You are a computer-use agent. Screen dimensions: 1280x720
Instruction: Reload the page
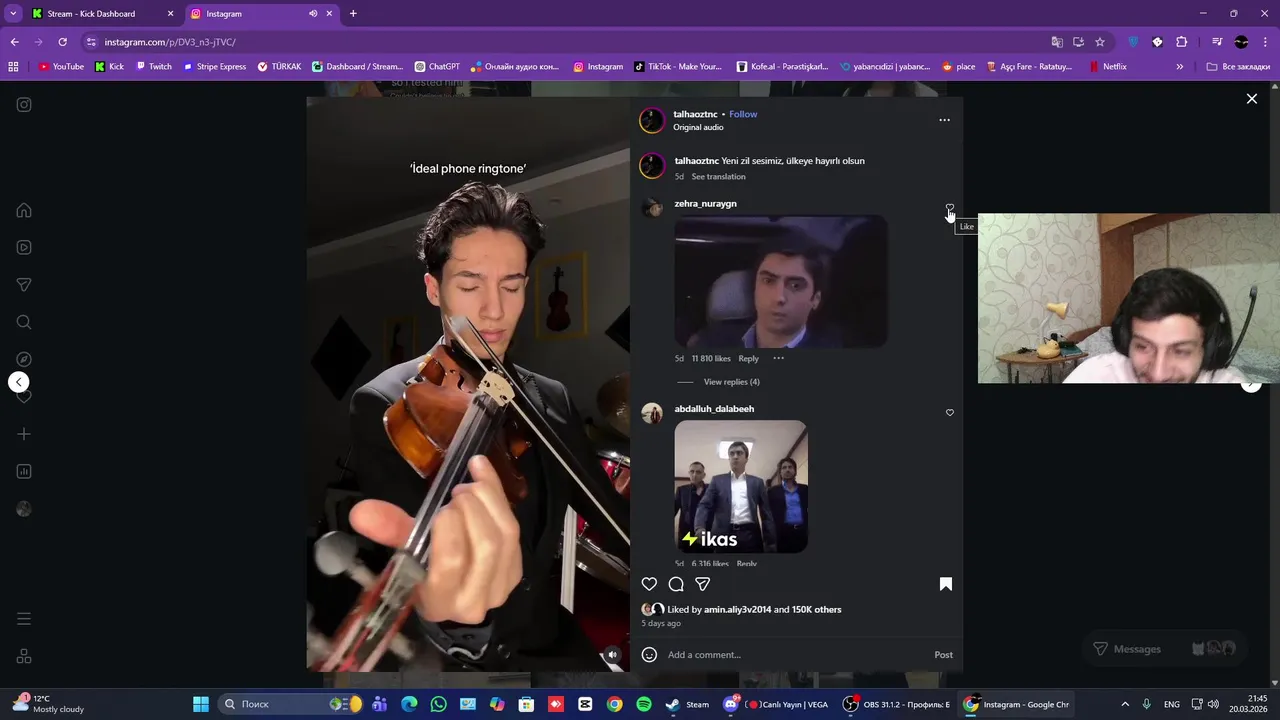coord(62,42)
